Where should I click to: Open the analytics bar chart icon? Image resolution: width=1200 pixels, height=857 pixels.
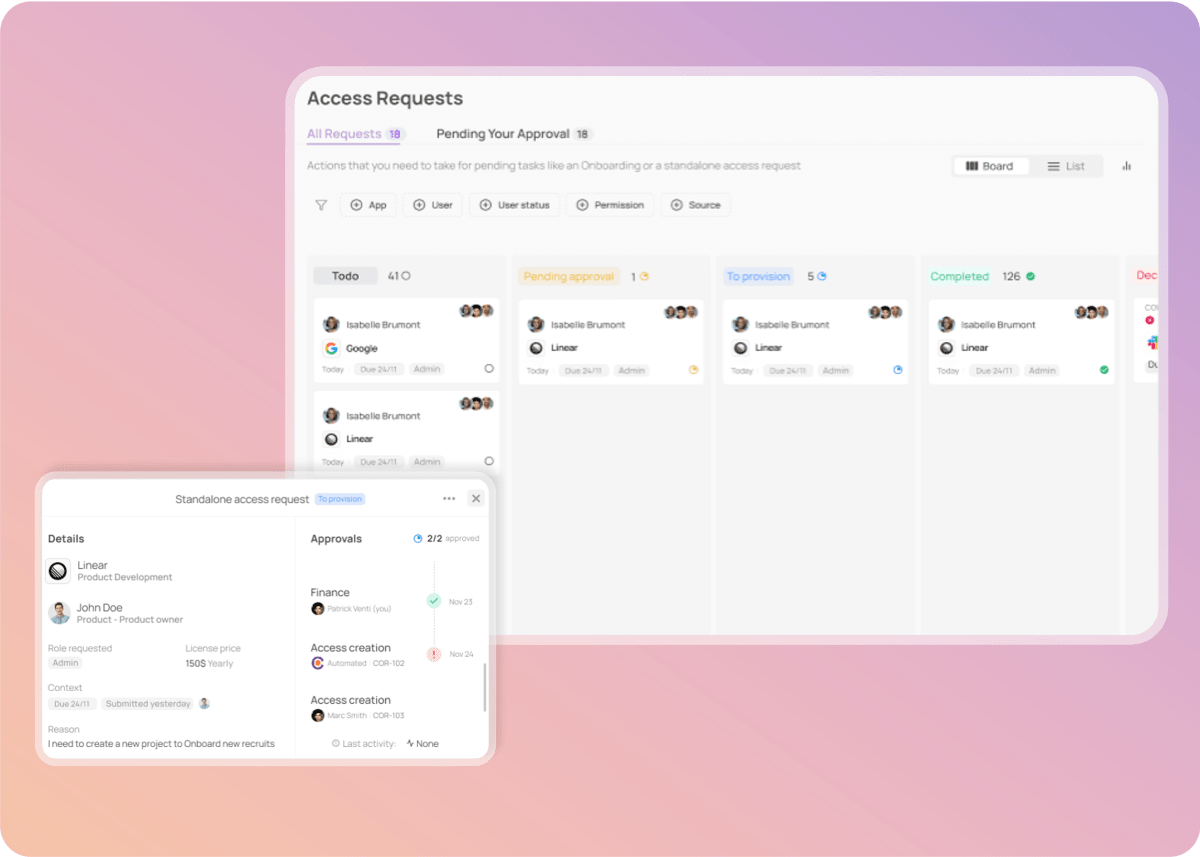(x=1127, y=166)
